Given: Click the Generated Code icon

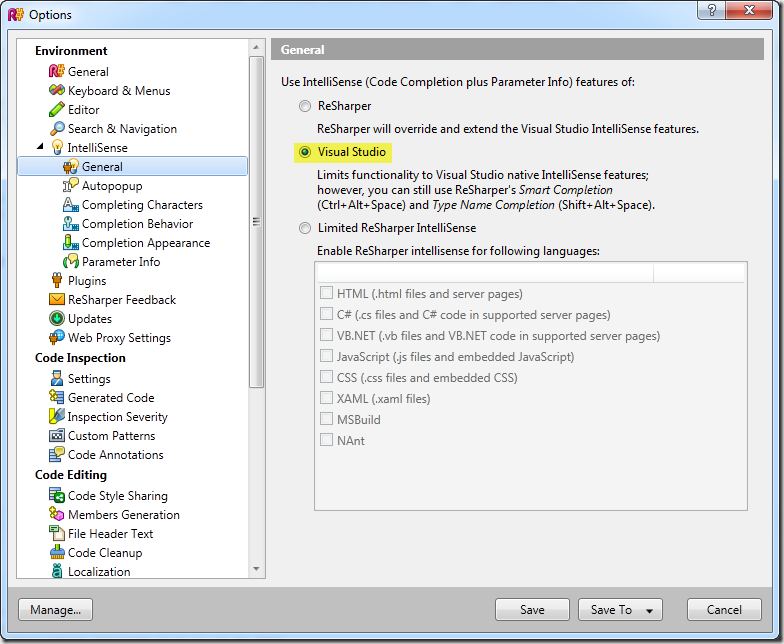Looking at the screenshot, I should [x=56, y=397].
